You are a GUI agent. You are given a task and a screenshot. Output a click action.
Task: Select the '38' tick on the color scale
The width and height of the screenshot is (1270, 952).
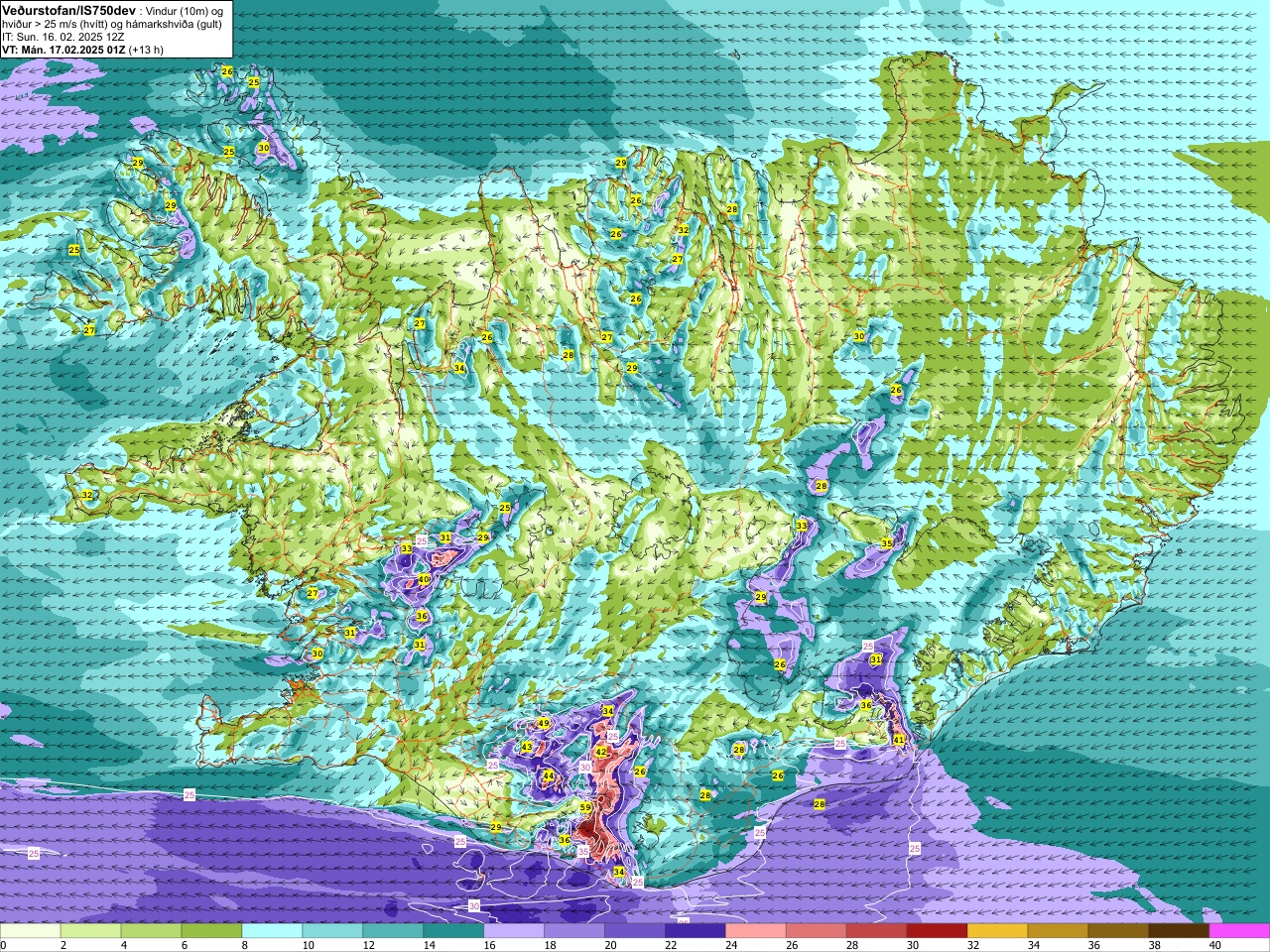click(x=1154, y=945)
